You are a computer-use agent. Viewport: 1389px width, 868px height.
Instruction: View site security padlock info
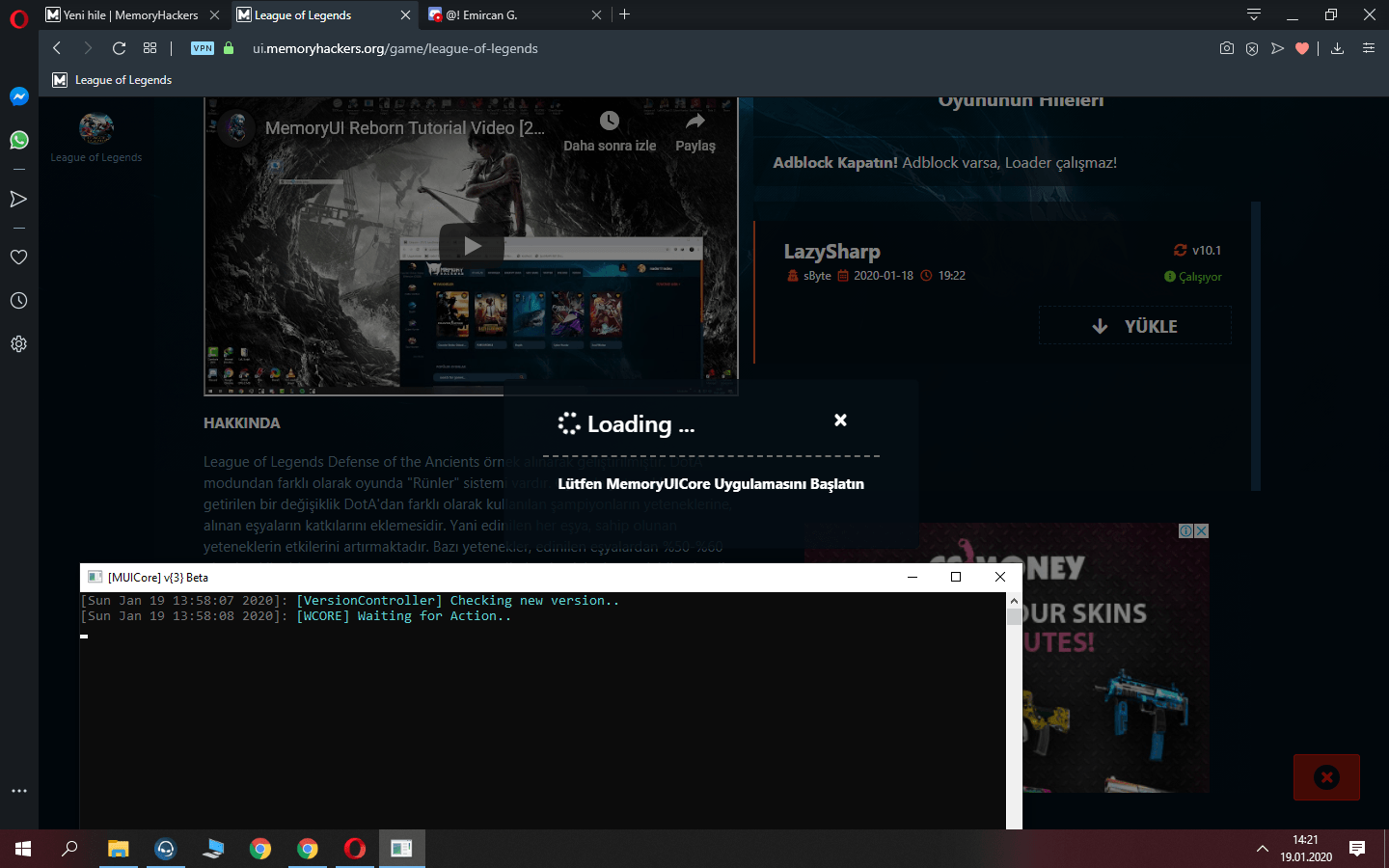(229, 48)
